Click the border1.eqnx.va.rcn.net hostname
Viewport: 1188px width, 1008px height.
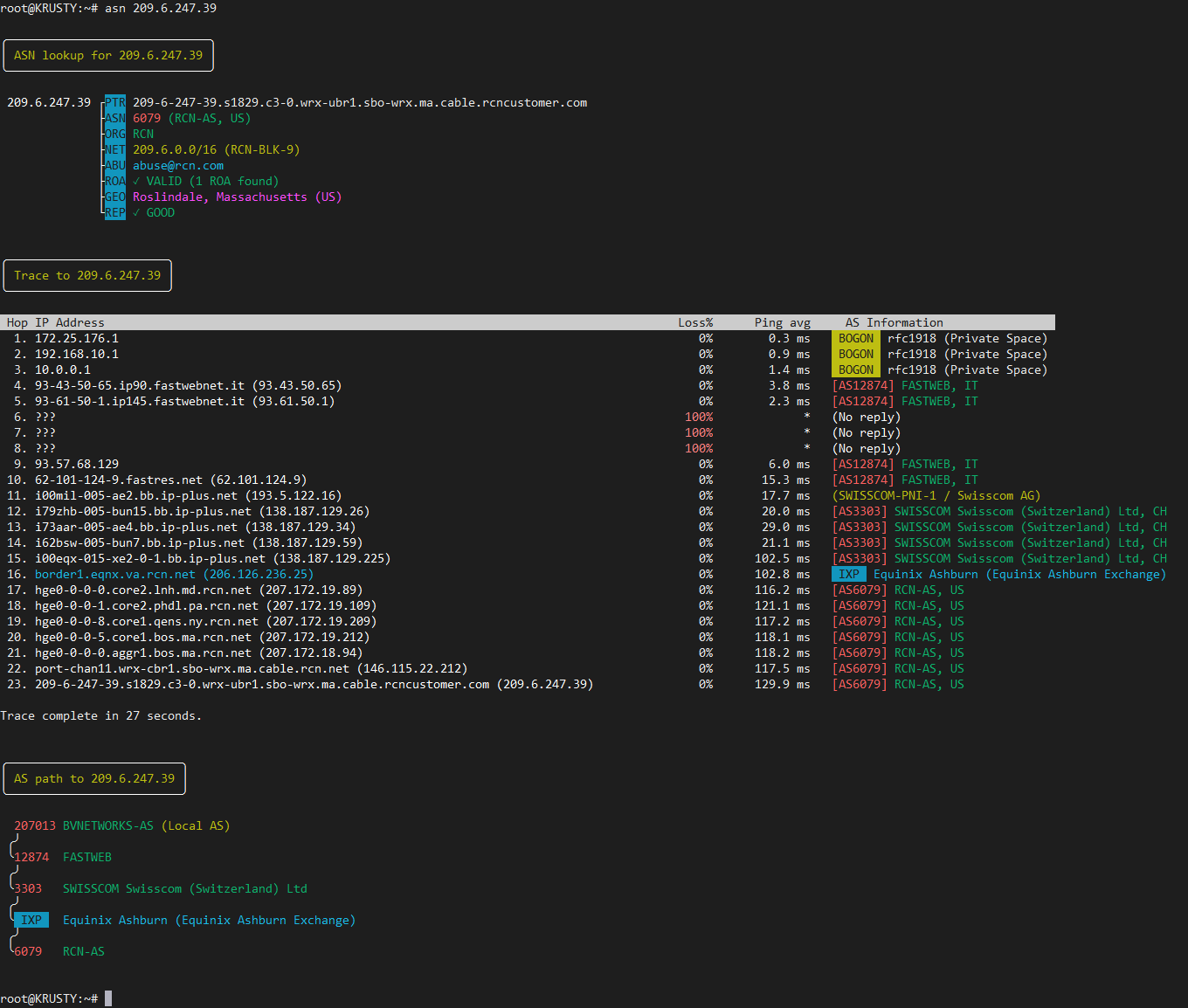(x=115, y=574)
